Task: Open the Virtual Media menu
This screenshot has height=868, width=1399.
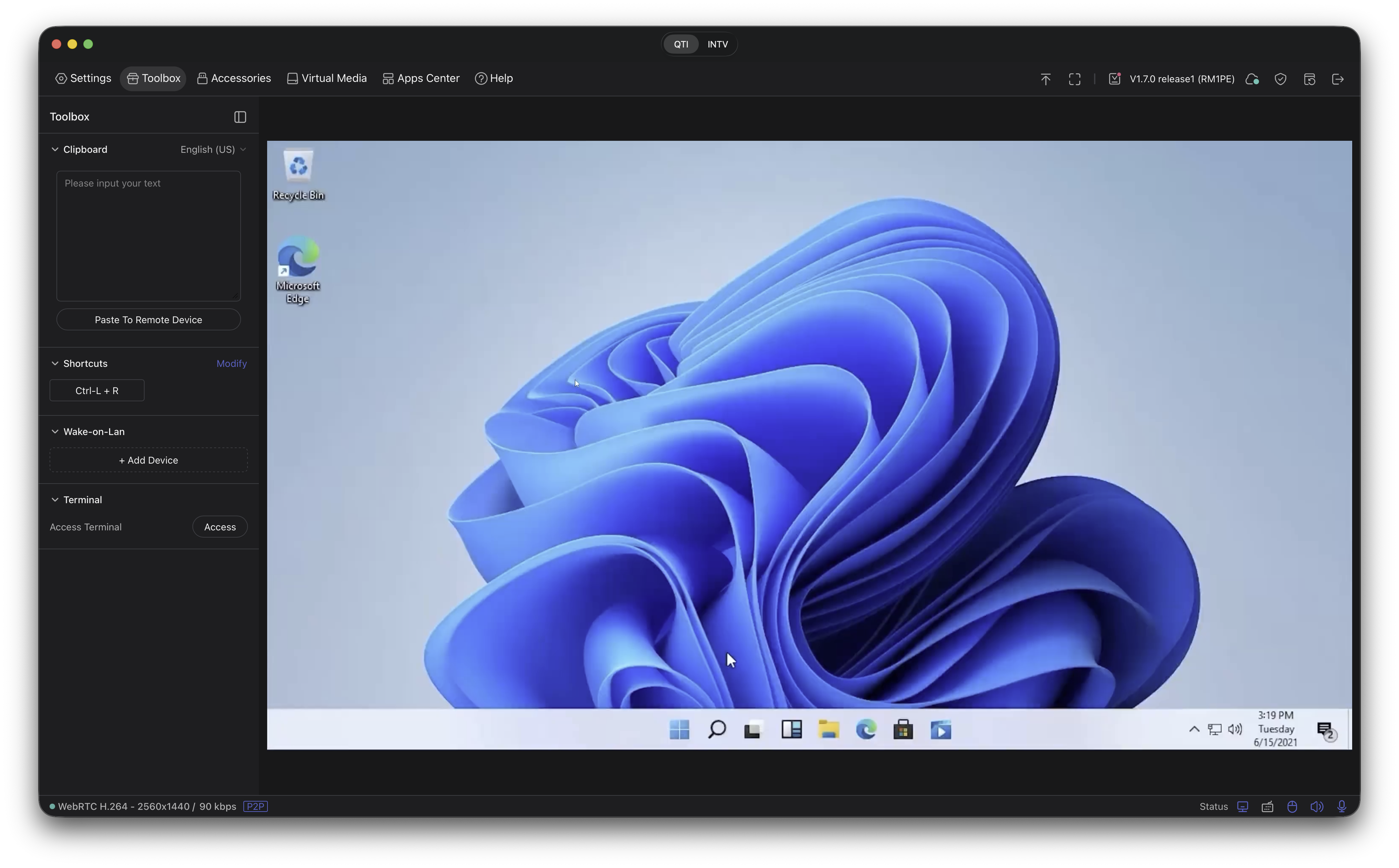Action: coord(327,78)
